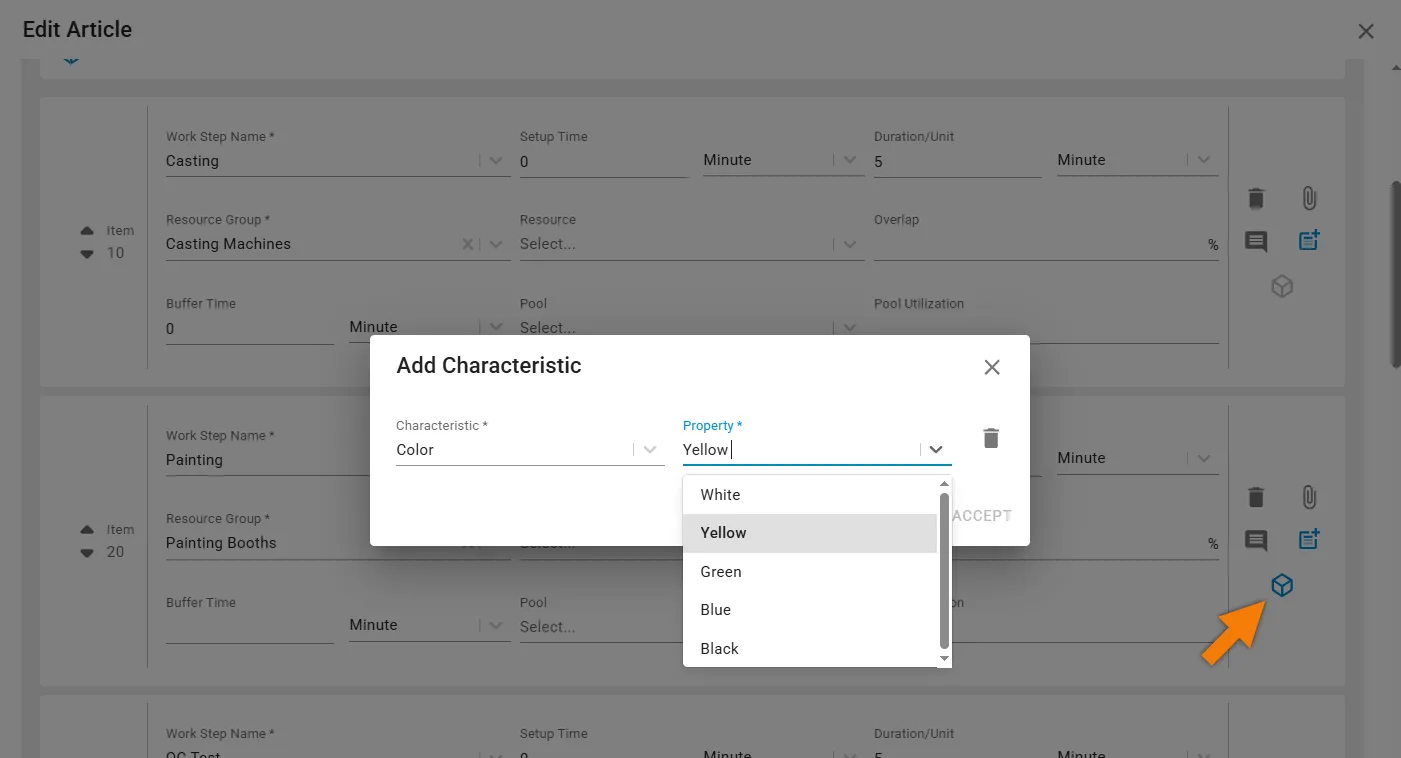The width and height of the screenshot is (1401, 758).
Task: Open the Characteristic Color dropdown
Action: click(650, 450)
